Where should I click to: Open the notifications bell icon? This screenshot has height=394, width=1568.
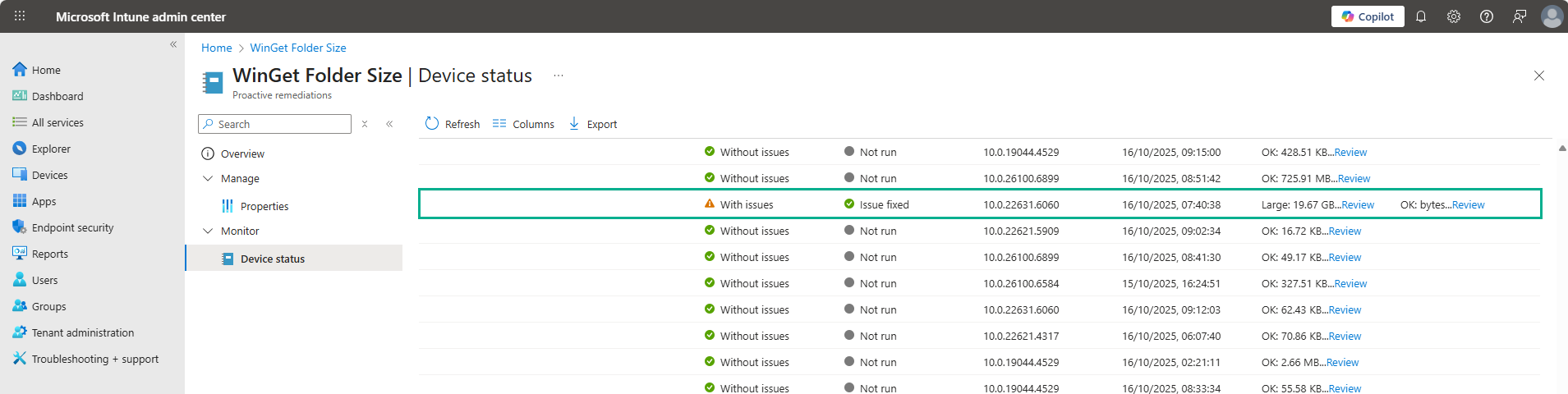point(1421,16)
